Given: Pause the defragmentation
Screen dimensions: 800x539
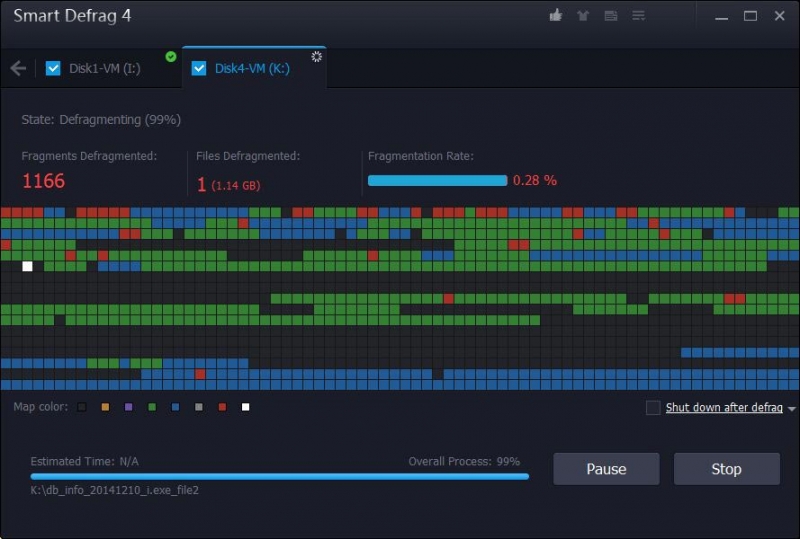Looking at the screenshot, I should (606, 469).
